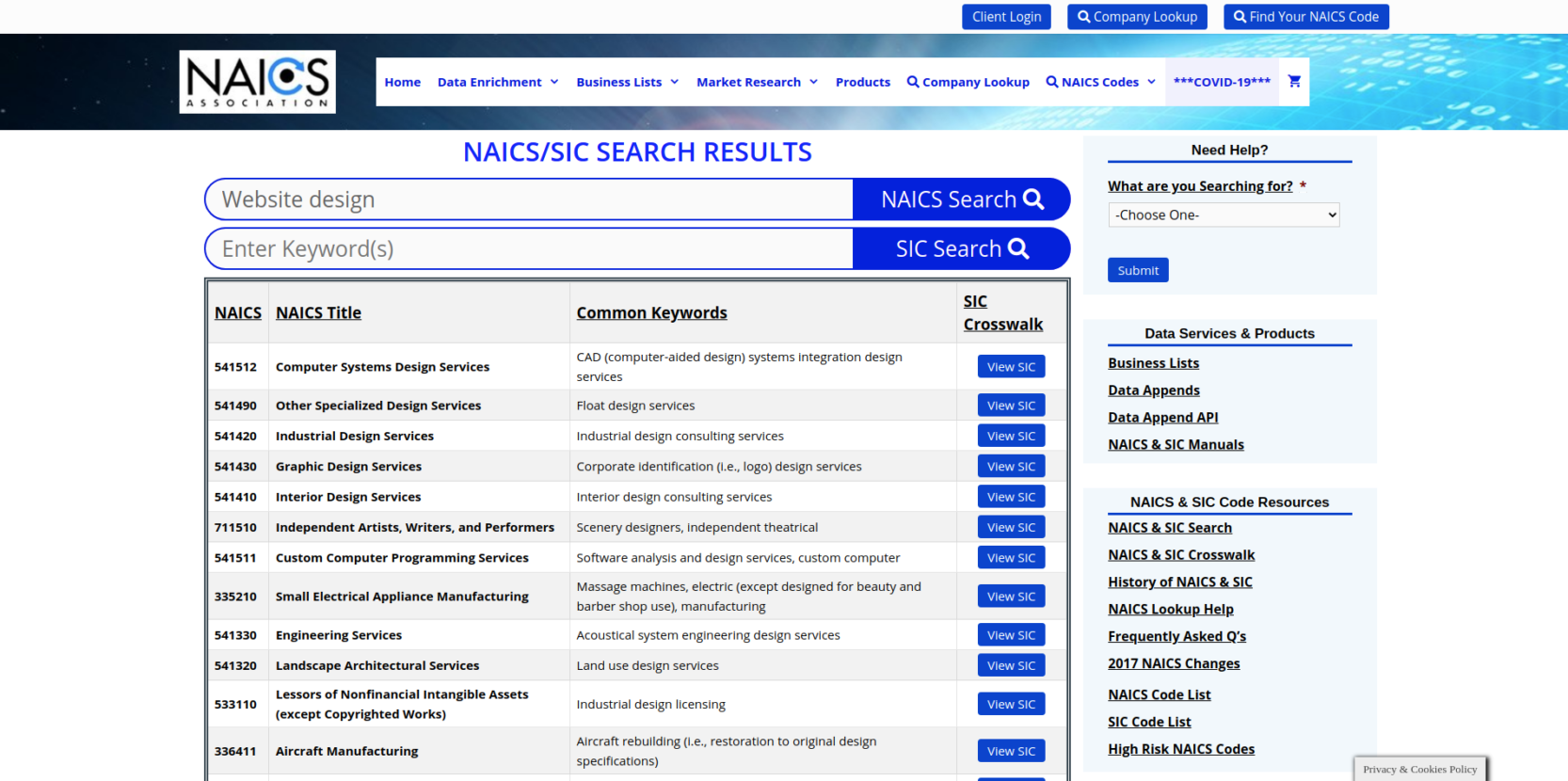Image resolution: width=1568 pixels, height=781 pixels.
Task: Click the NAICS Search magnifier button
Action: 961,199
